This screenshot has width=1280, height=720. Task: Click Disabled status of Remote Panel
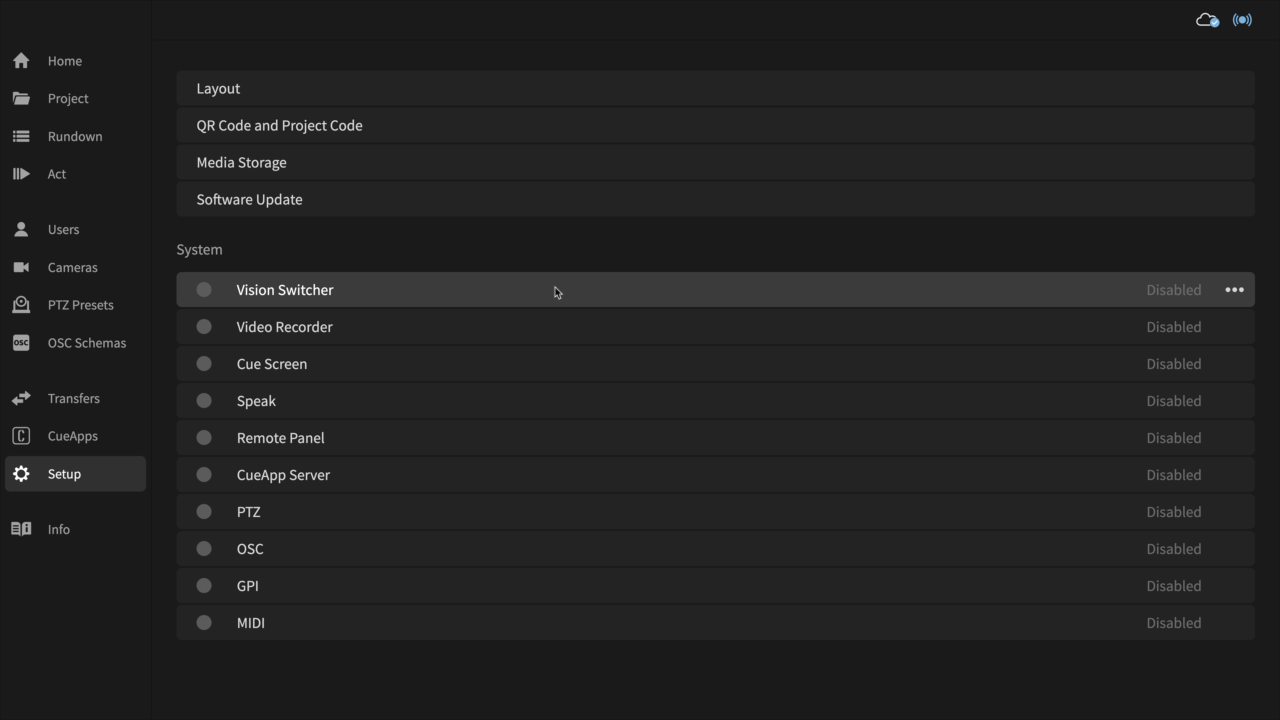(1174, 438)
